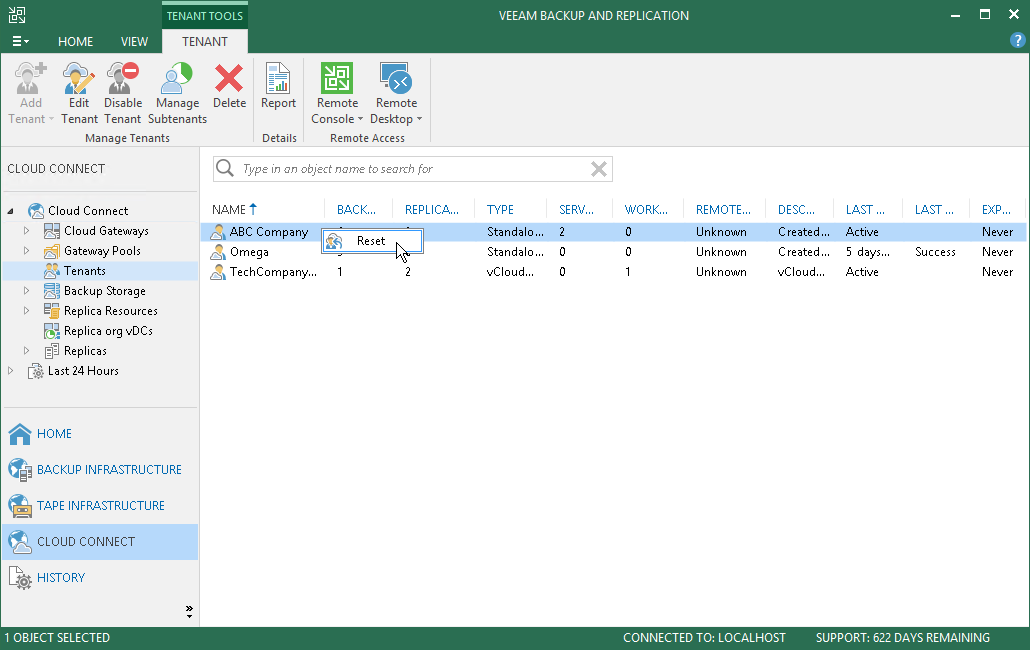
Task: Sort by the WORK column header
Action: [646, 209]
